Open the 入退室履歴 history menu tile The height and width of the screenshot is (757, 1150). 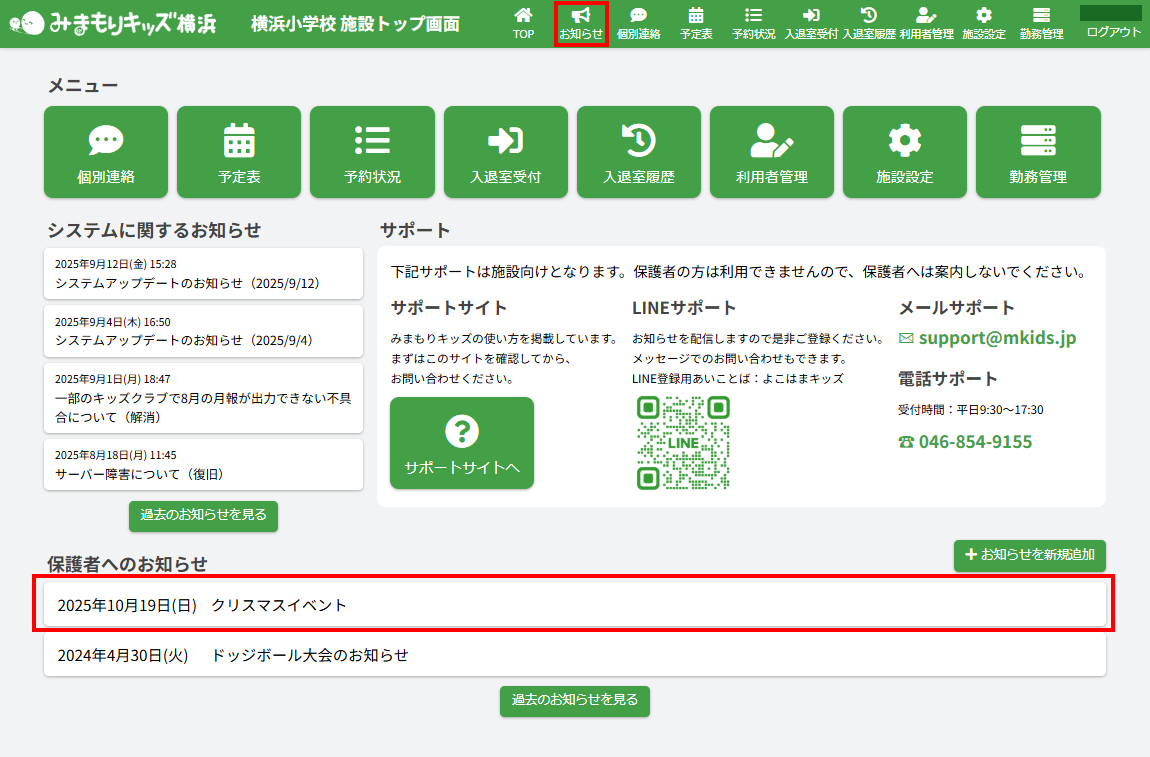[638, 152]
